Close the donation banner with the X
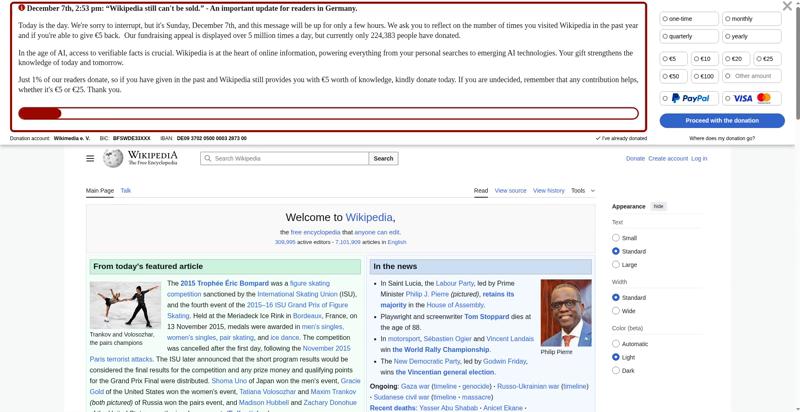Viewport: 800px width, 412px height. (x=787, y=6)
